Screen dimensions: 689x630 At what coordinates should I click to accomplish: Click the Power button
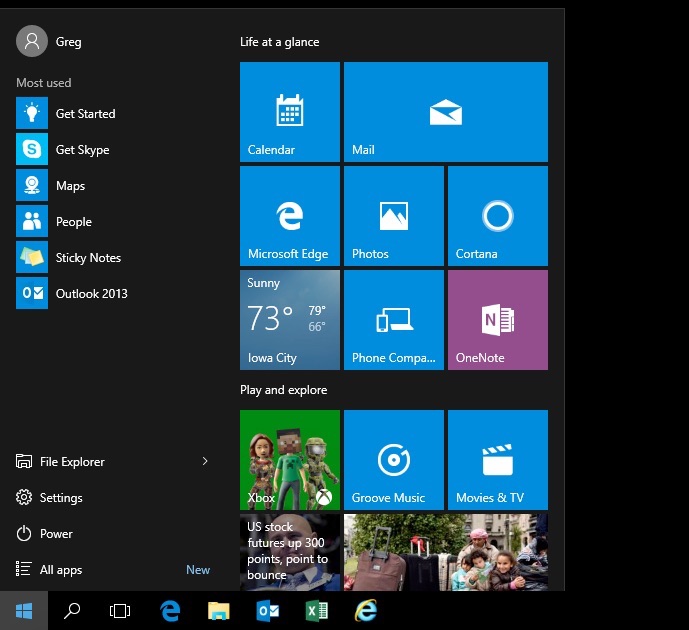click(55, 534)
